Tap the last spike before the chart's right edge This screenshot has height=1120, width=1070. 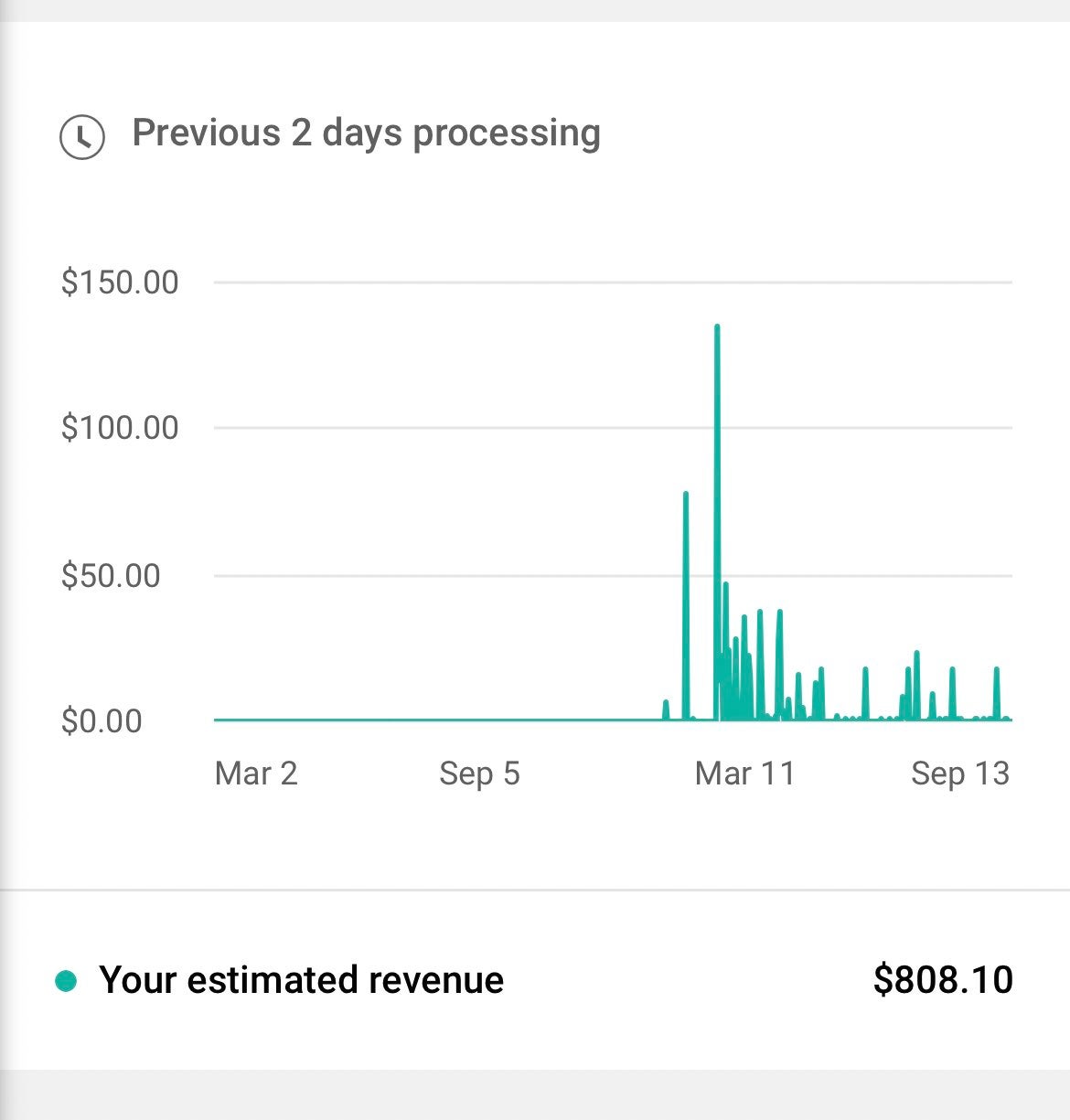pyautogui.click(x=997, y=670)
